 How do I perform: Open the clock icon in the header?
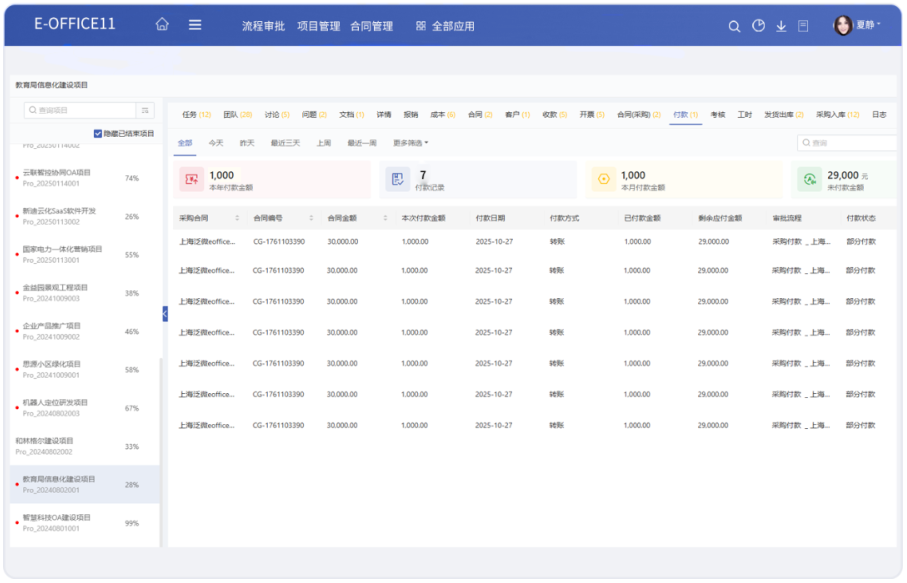[x=758, y=26]
